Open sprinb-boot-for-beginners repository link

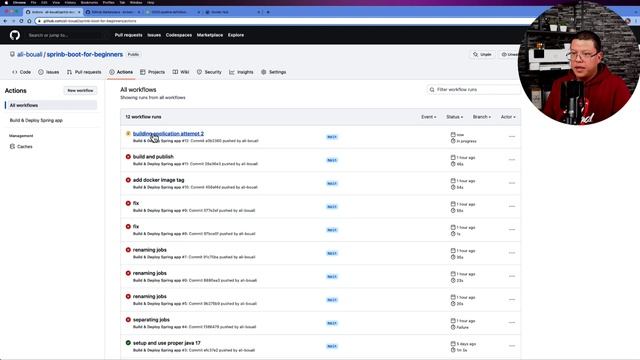click(84, 54)
